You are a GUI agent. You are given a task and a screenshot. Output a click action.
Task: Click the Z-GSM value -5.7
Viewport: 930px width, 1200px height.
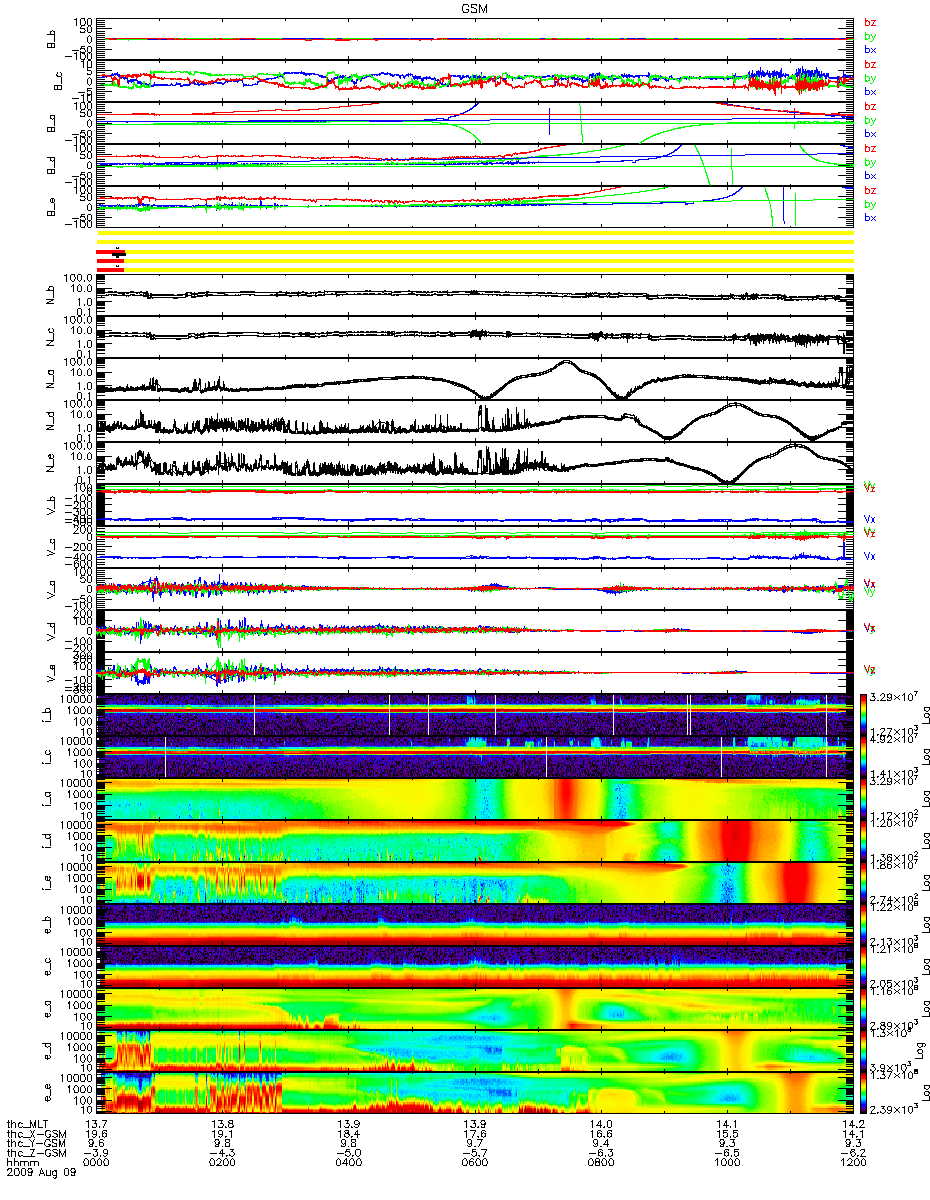(475, 1154)
